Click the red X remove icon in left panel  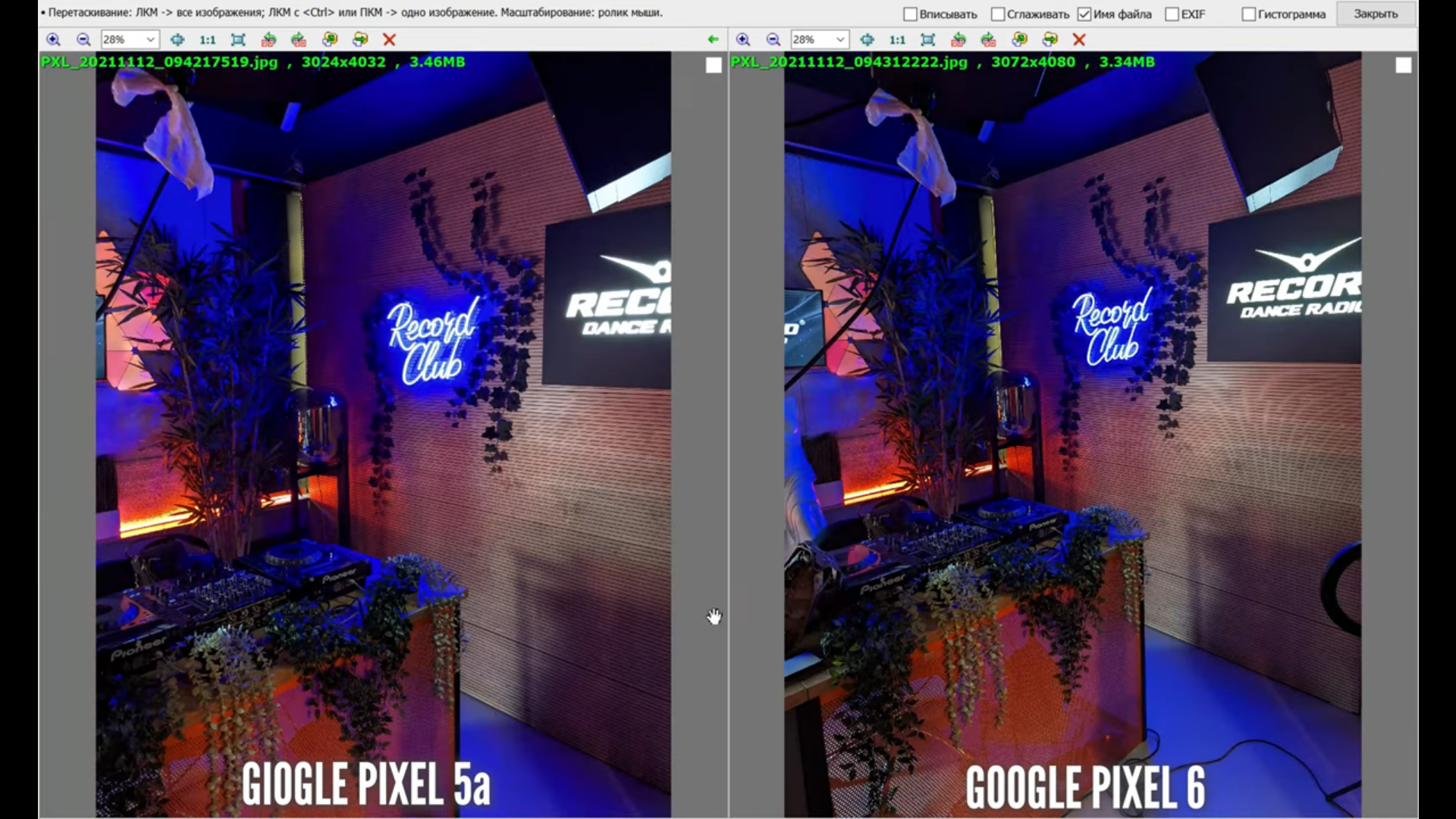pos(389,39)
